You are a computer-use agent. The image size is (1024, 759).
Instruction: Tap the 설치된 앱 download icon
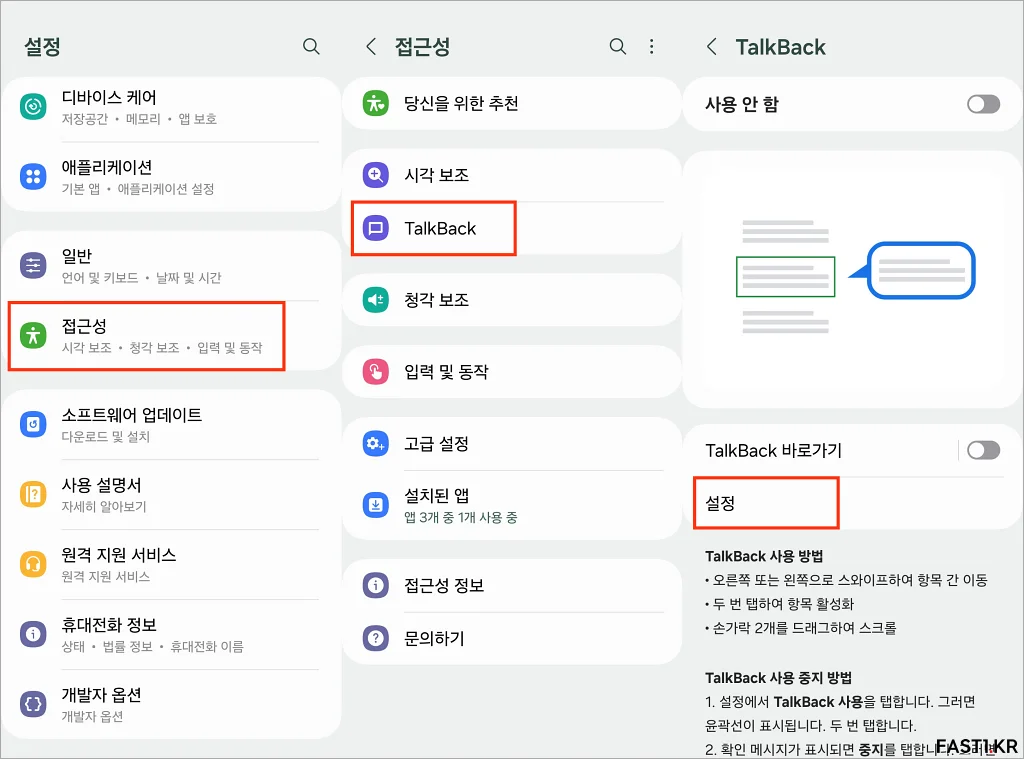(x=376, y=505)
